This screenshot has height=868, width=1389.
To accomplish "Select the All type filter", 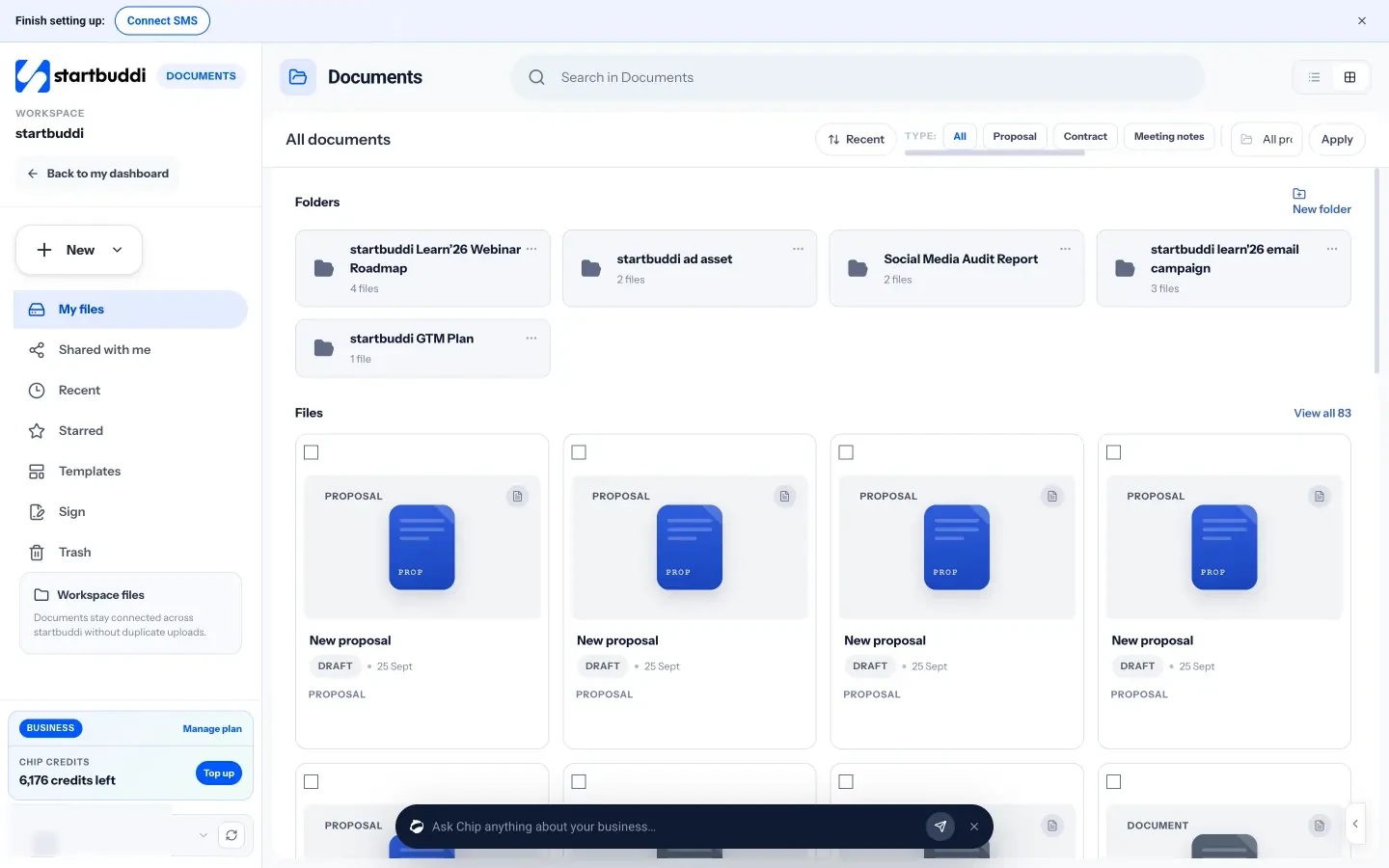I will tap(960, 137).
